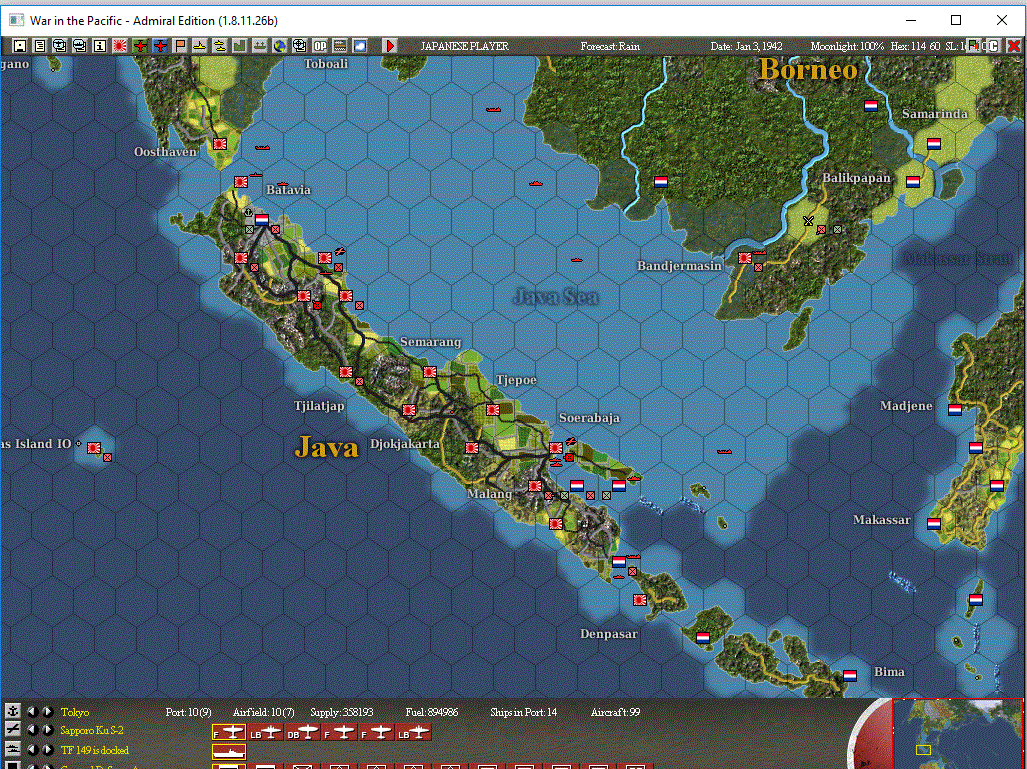Go to previous task force before TF 149
Screen dimensions: 1027x769
[32, 749]
